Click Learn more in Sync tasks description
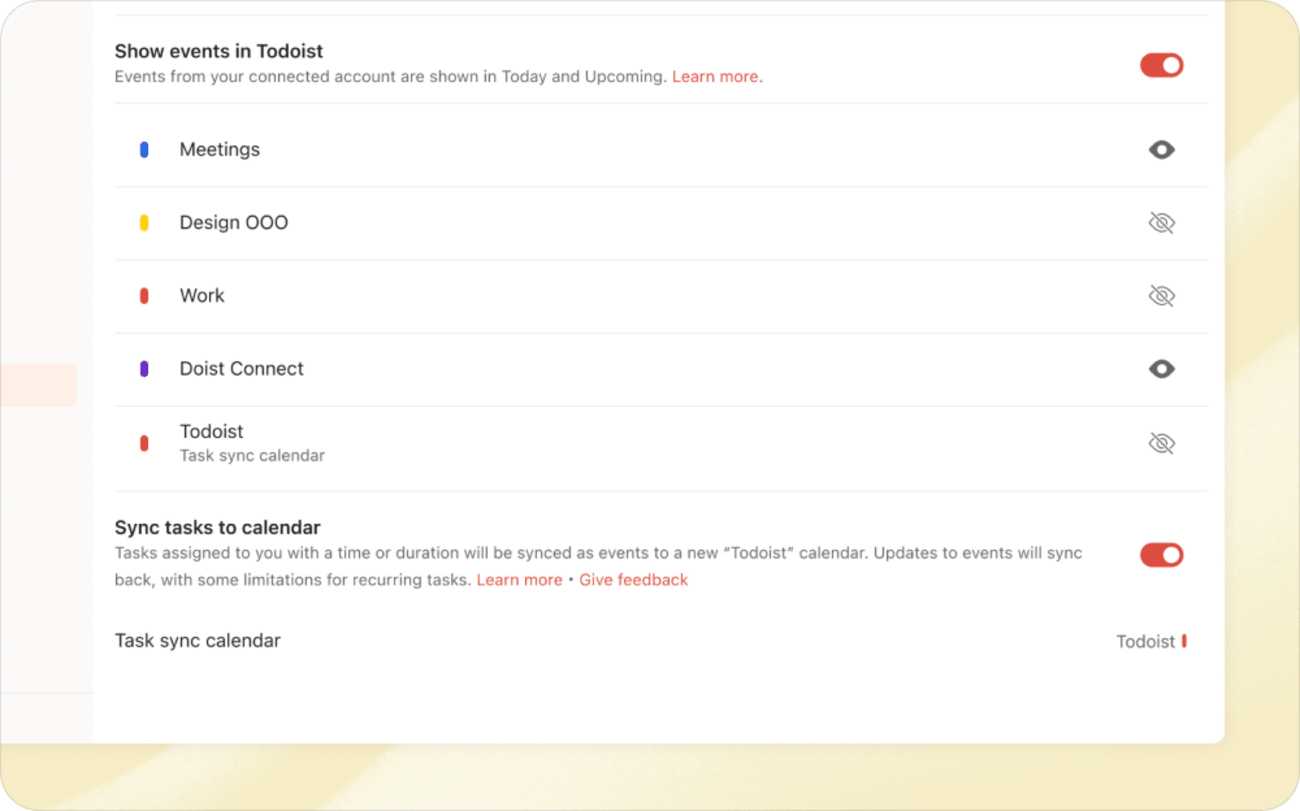 click(519, 579)
